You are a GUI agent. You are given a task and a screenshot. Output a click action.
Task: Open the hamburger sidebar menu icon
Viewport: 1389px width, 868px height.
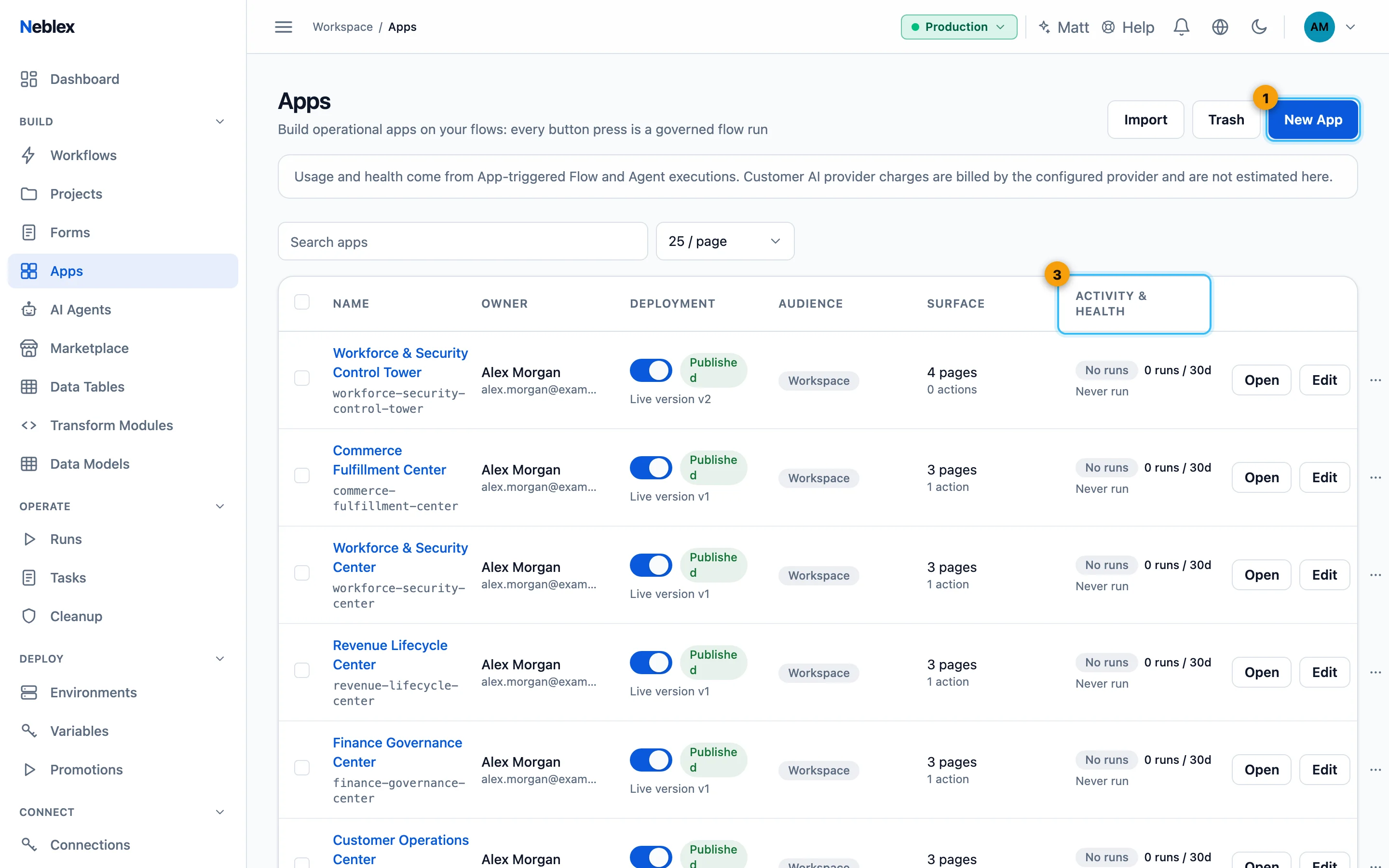[283, 27]
